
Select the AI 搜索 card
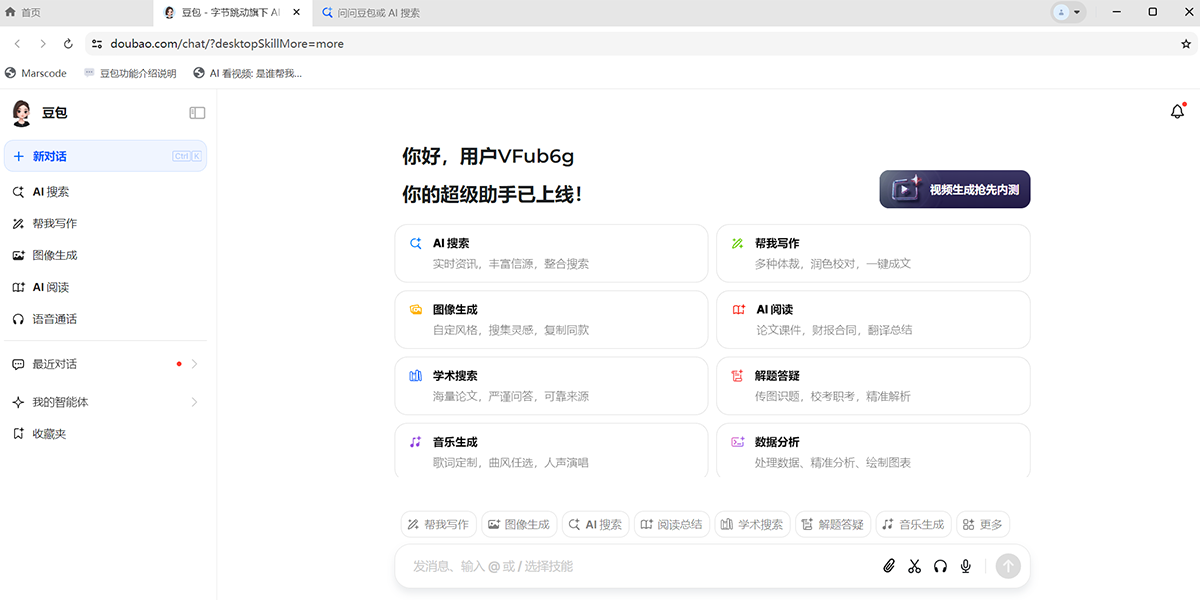click(x=551, y=253)
